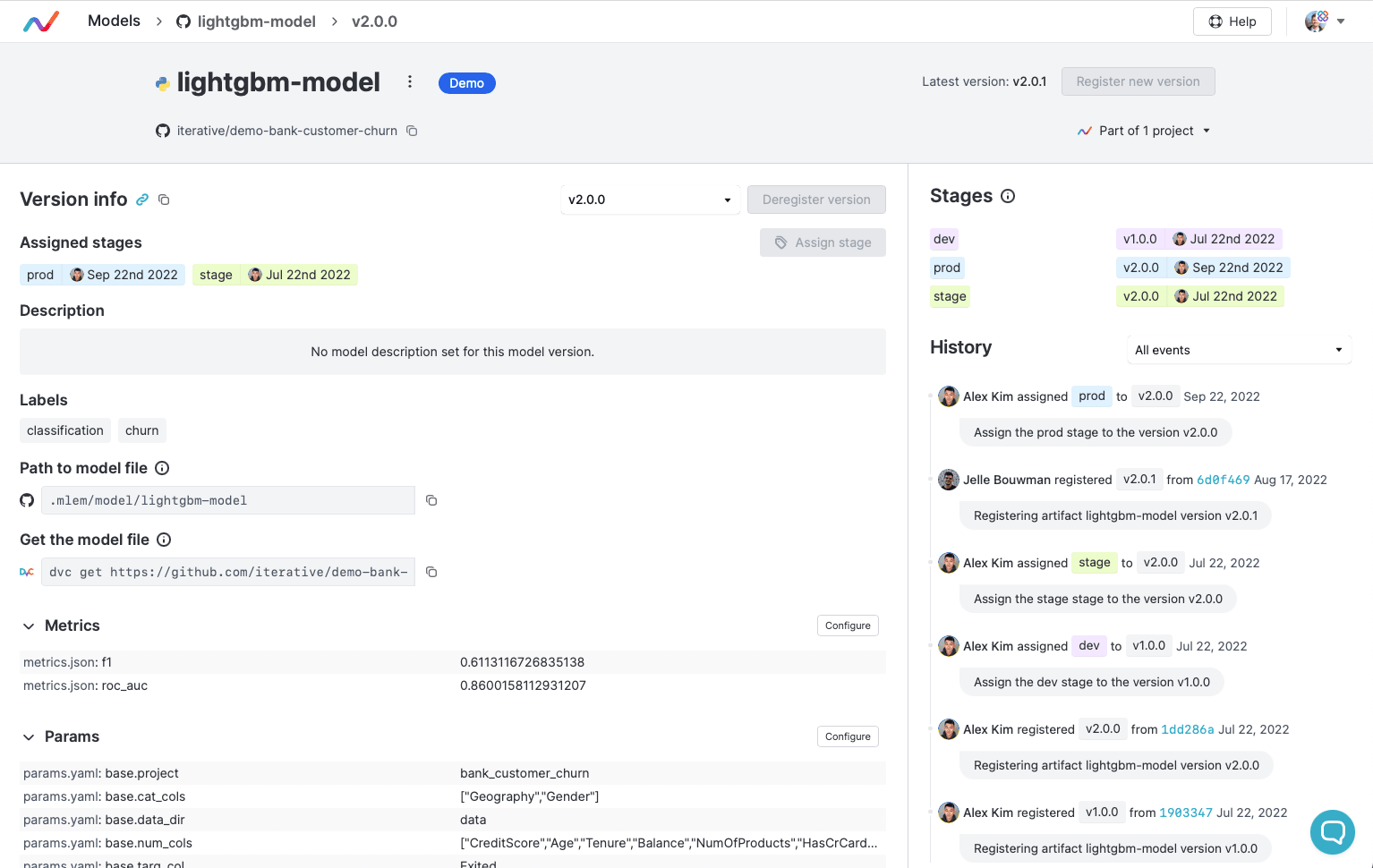
Task: Click base.cat_cols Geography Gender value
Action: click(x=530, y=796)
